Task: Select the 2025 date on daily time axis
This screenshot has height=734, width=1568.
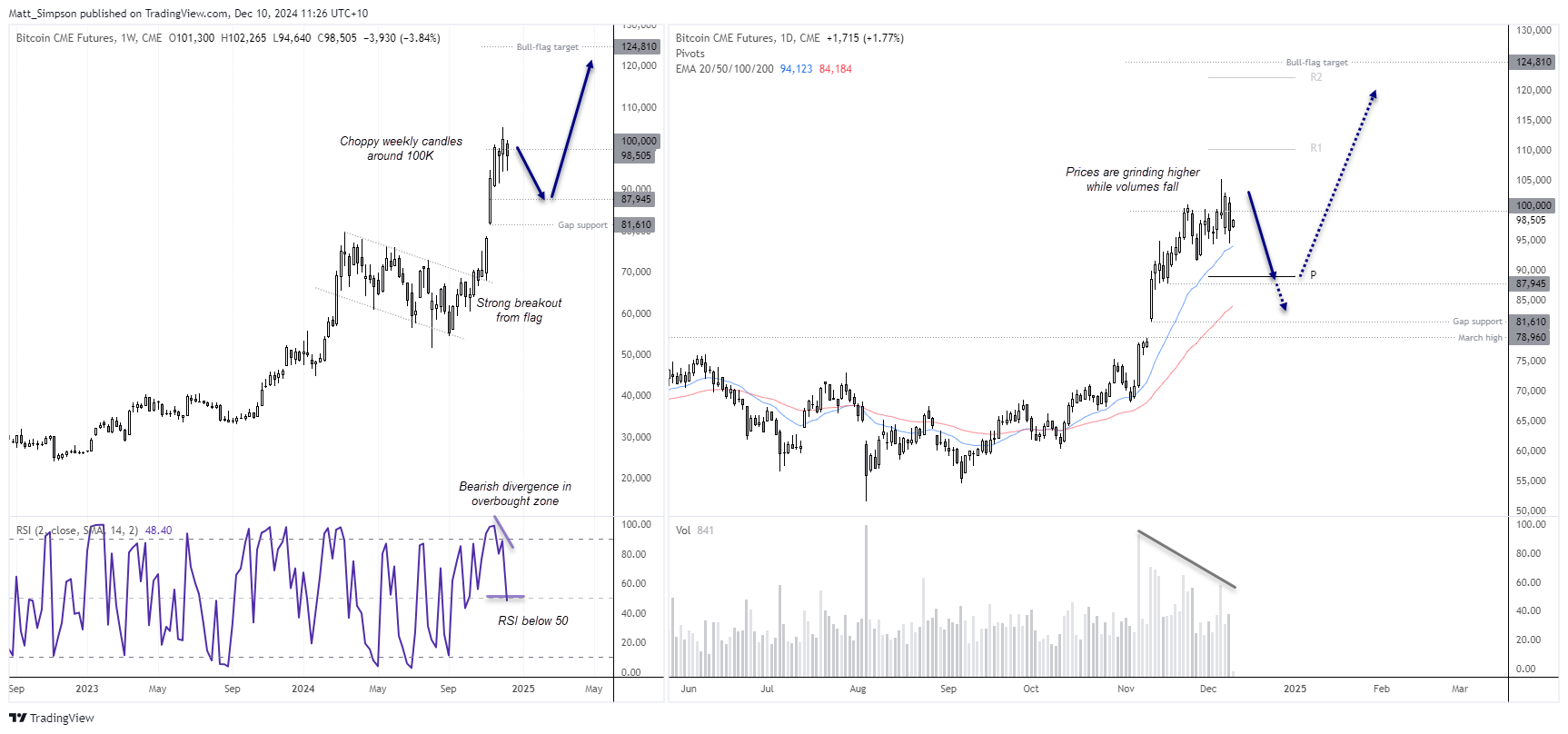Action: tap(1295, 689)
